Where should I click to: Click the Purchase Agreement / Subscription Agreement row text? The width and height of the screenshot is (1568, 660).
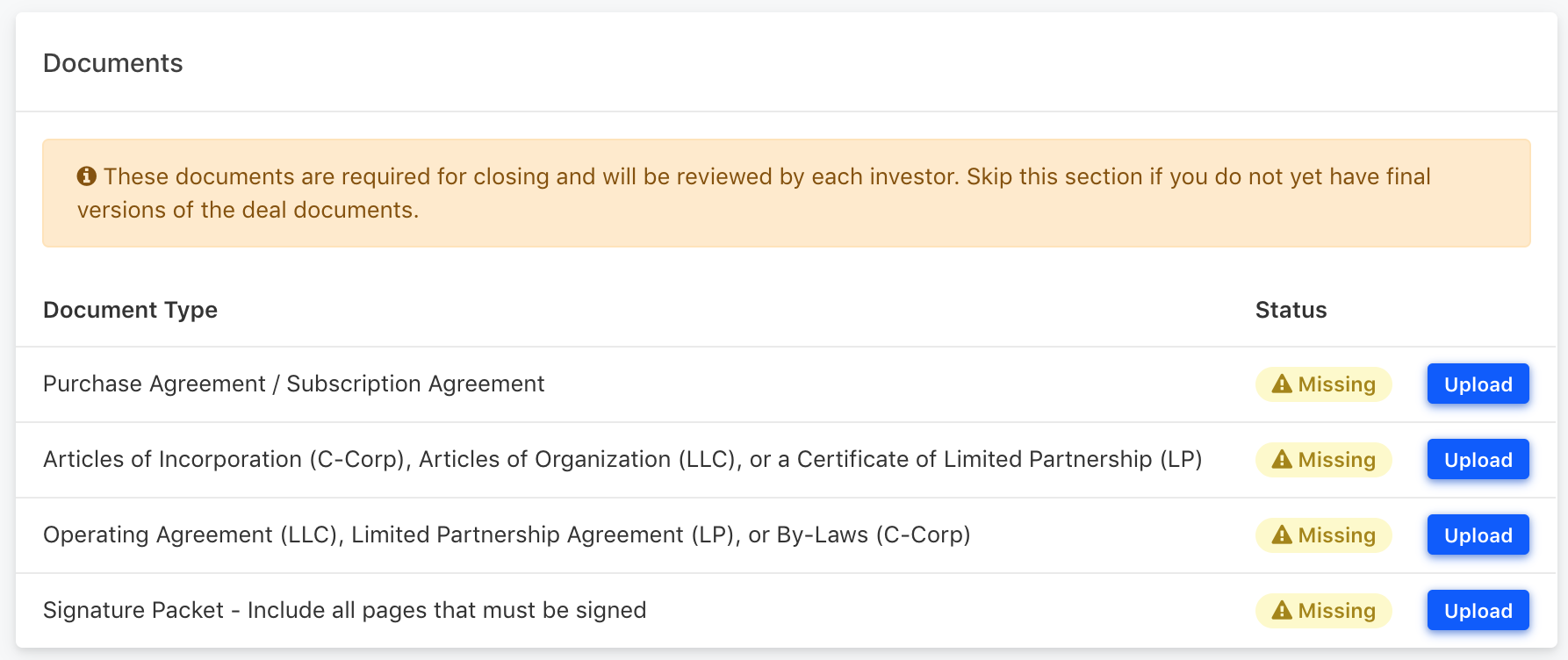pyautogui.click(x=294, y=384)
